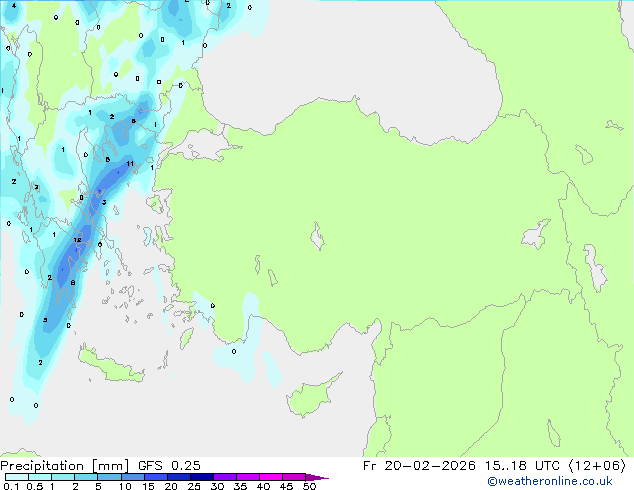Click the 20 to 25 mm legend swatch

[178, 477]
